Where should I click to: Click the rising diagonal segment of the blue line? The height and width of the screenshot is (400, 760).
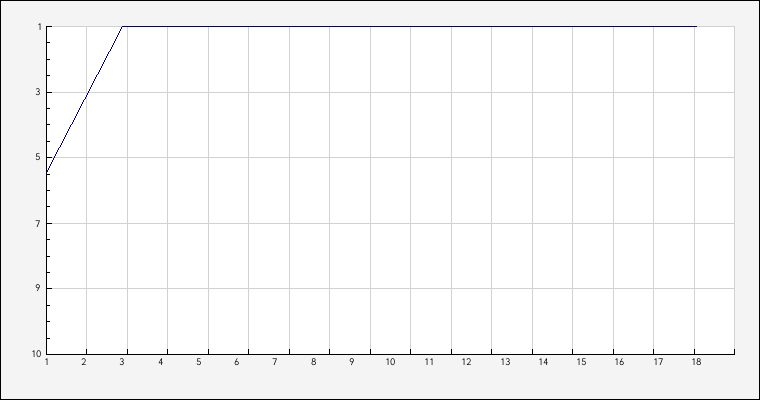84,99
